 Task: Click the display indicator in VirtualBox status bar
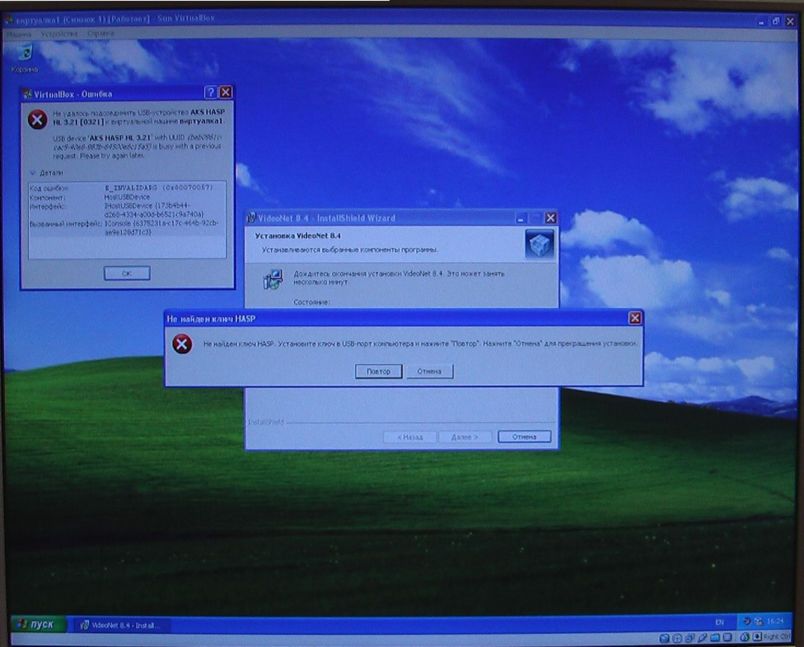pos(727,637)
